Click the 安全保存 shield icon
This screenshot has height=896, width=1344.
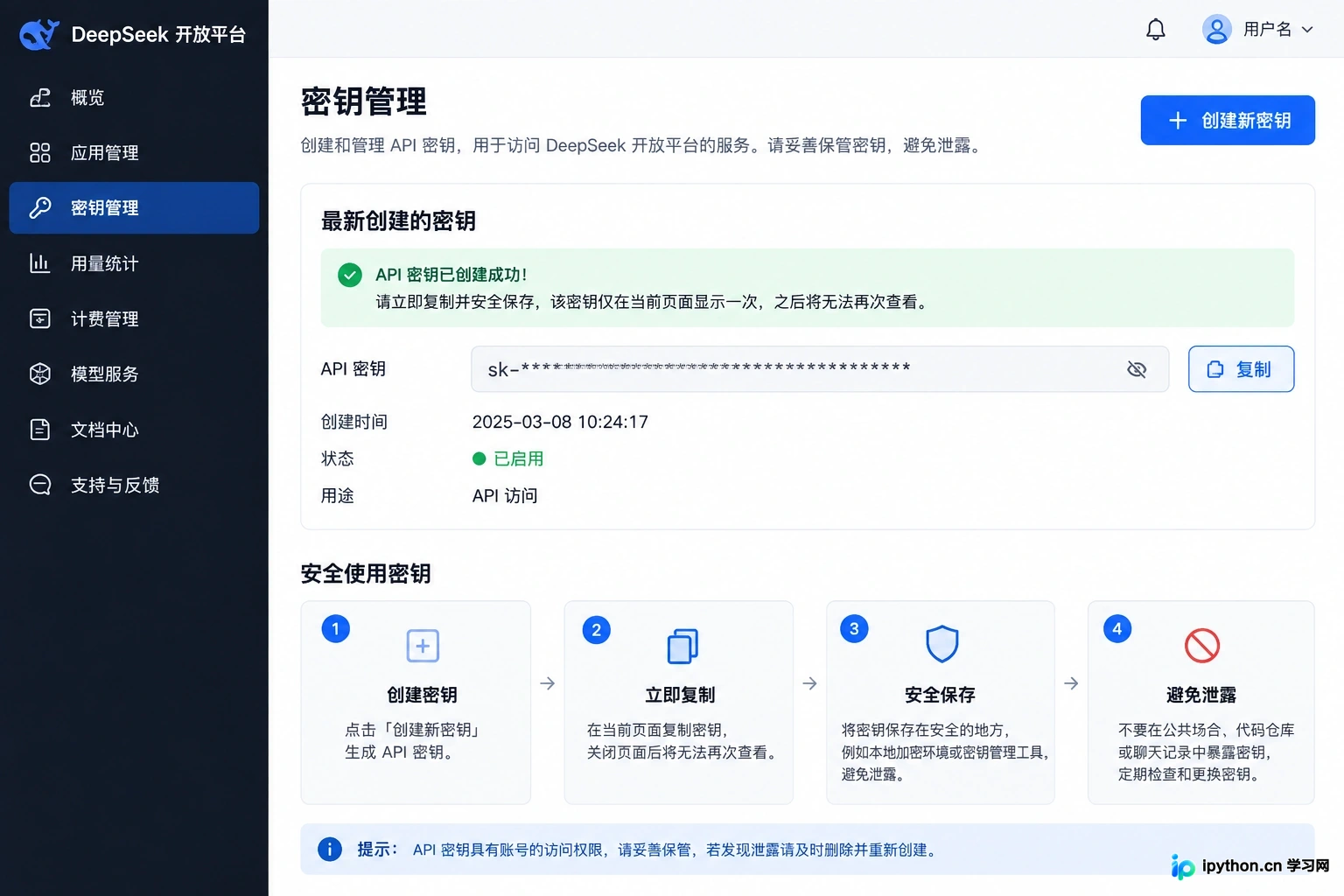(942, 644)
